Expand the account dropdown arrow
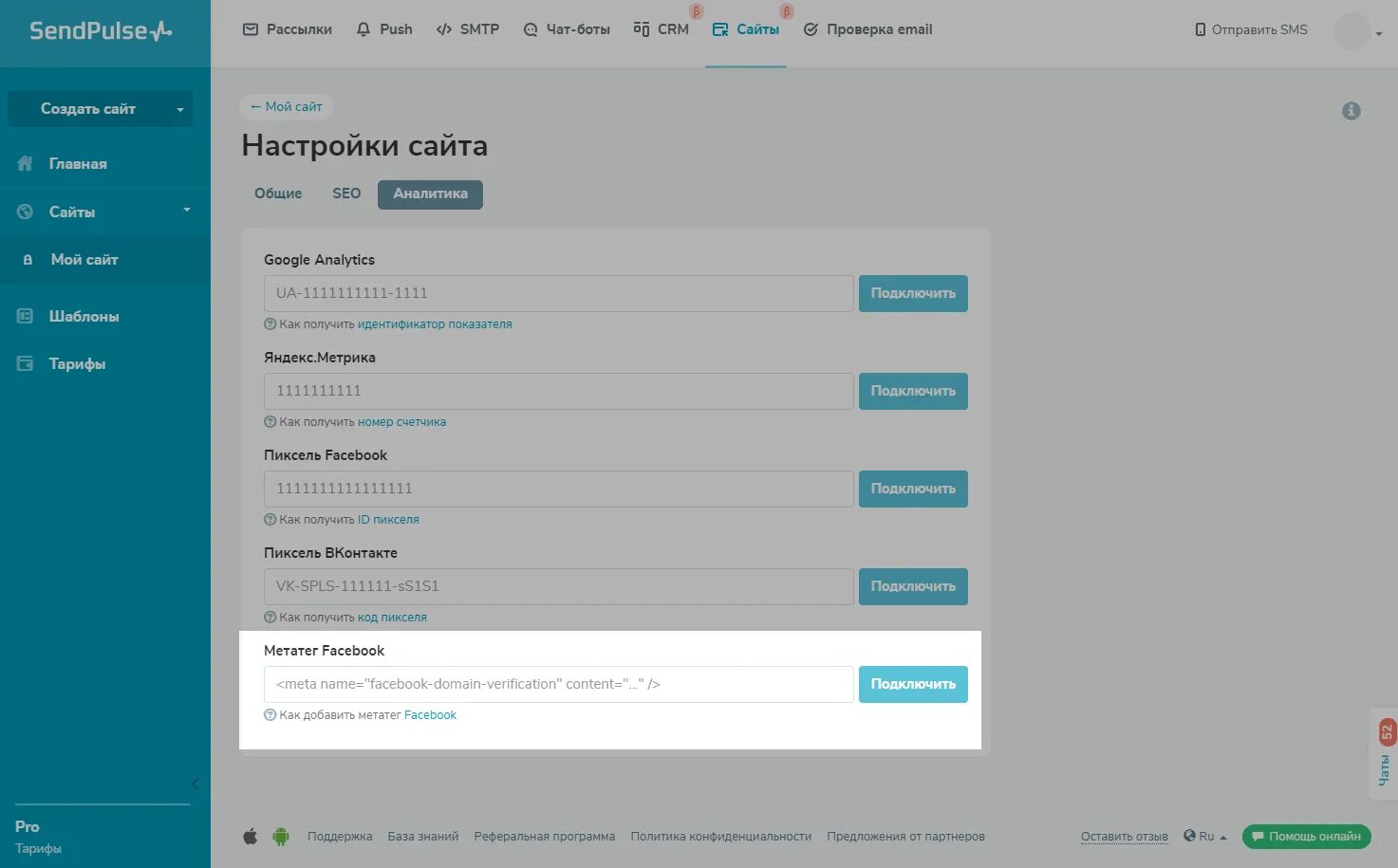Screen dimensions: 1398x868 pos(1378,33)
